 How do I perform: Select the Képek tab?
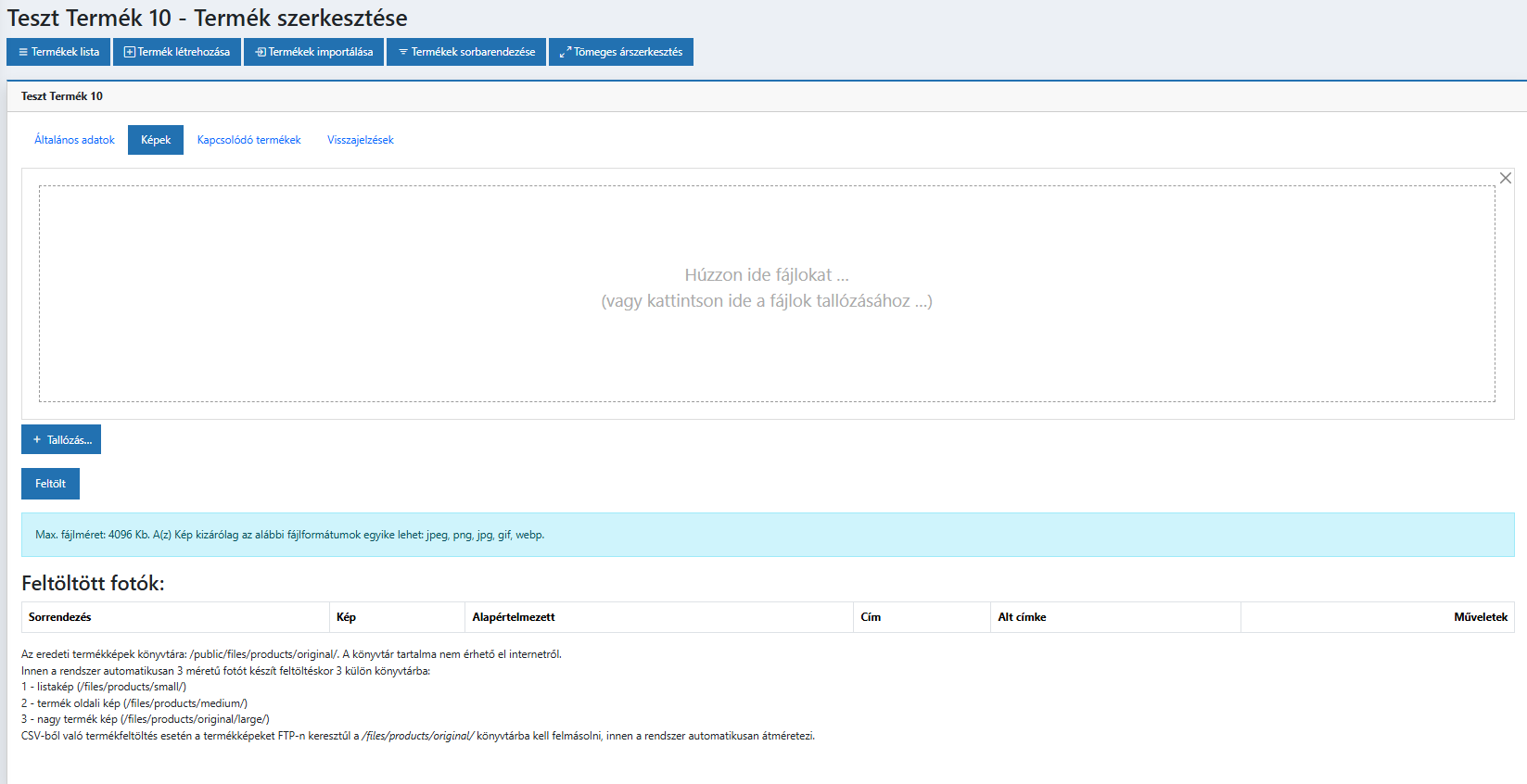pos(156,140)
